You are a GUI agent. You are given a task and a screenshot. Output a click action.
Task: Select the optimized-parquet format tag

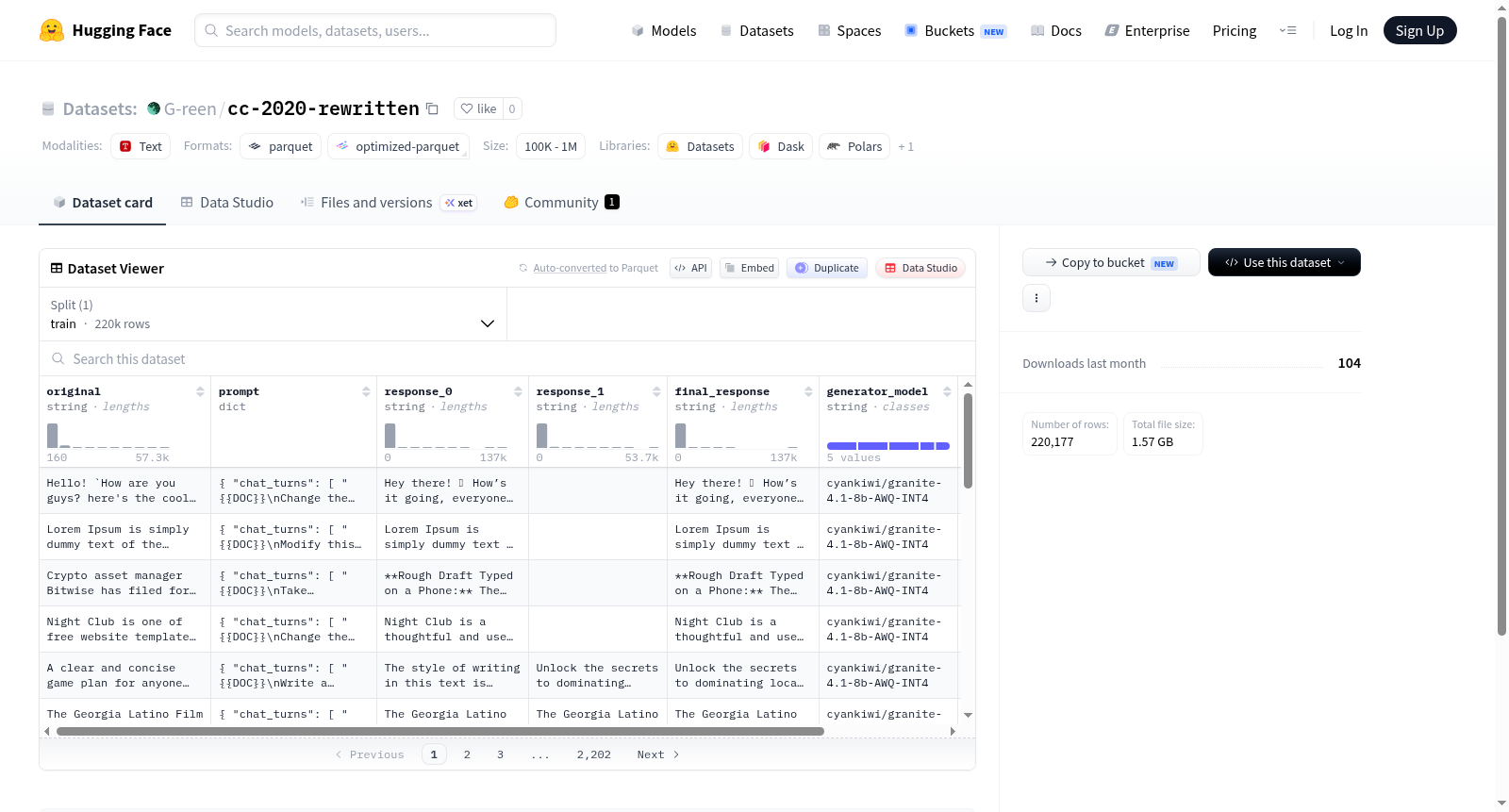coord(398,146)
